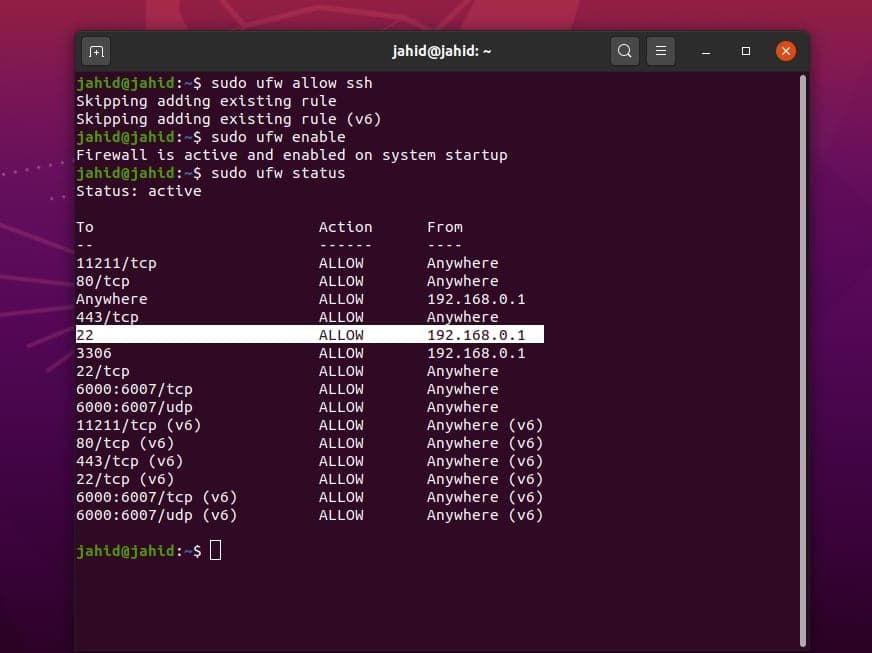Click the 'sudo ufw allow ssh' command
This screenshot has height=653, width=872.
coord(291,83)
